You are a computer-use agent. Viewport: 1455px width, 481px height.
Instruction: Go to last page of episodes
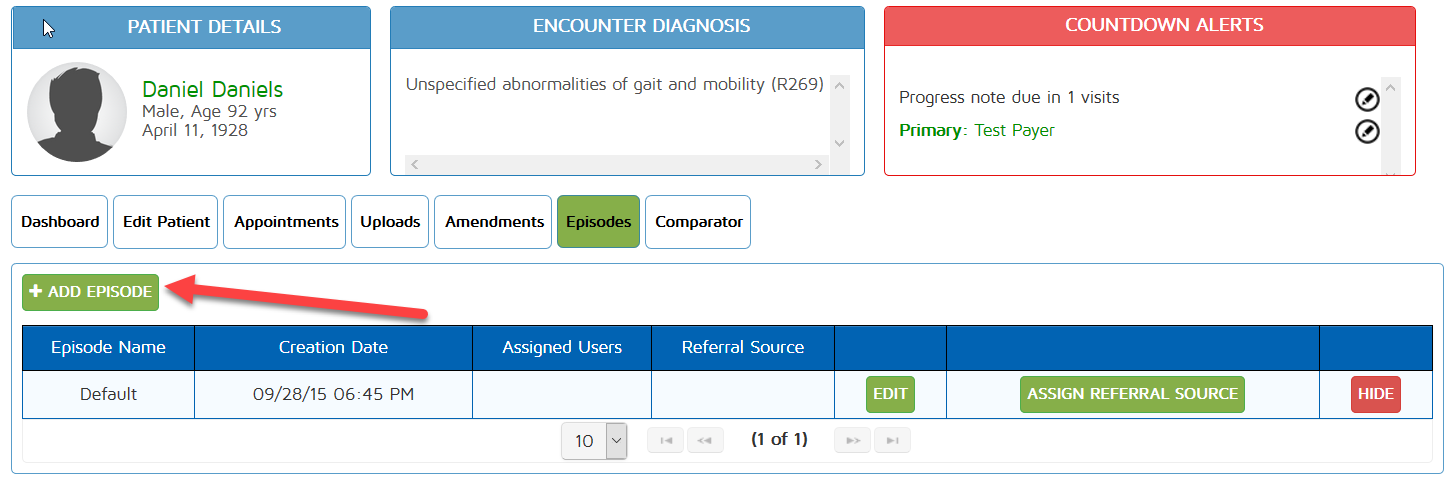pos(892,440)
